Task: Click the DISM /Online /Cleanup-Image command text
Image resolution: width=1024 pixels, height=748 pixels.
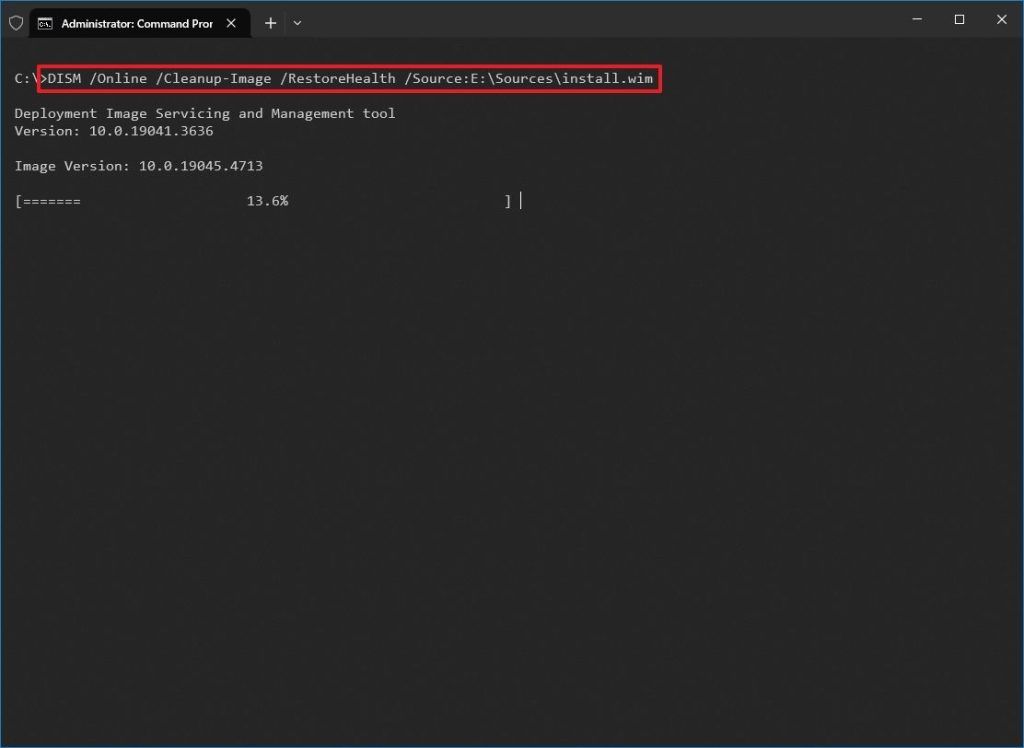Action: coord(350,78)
